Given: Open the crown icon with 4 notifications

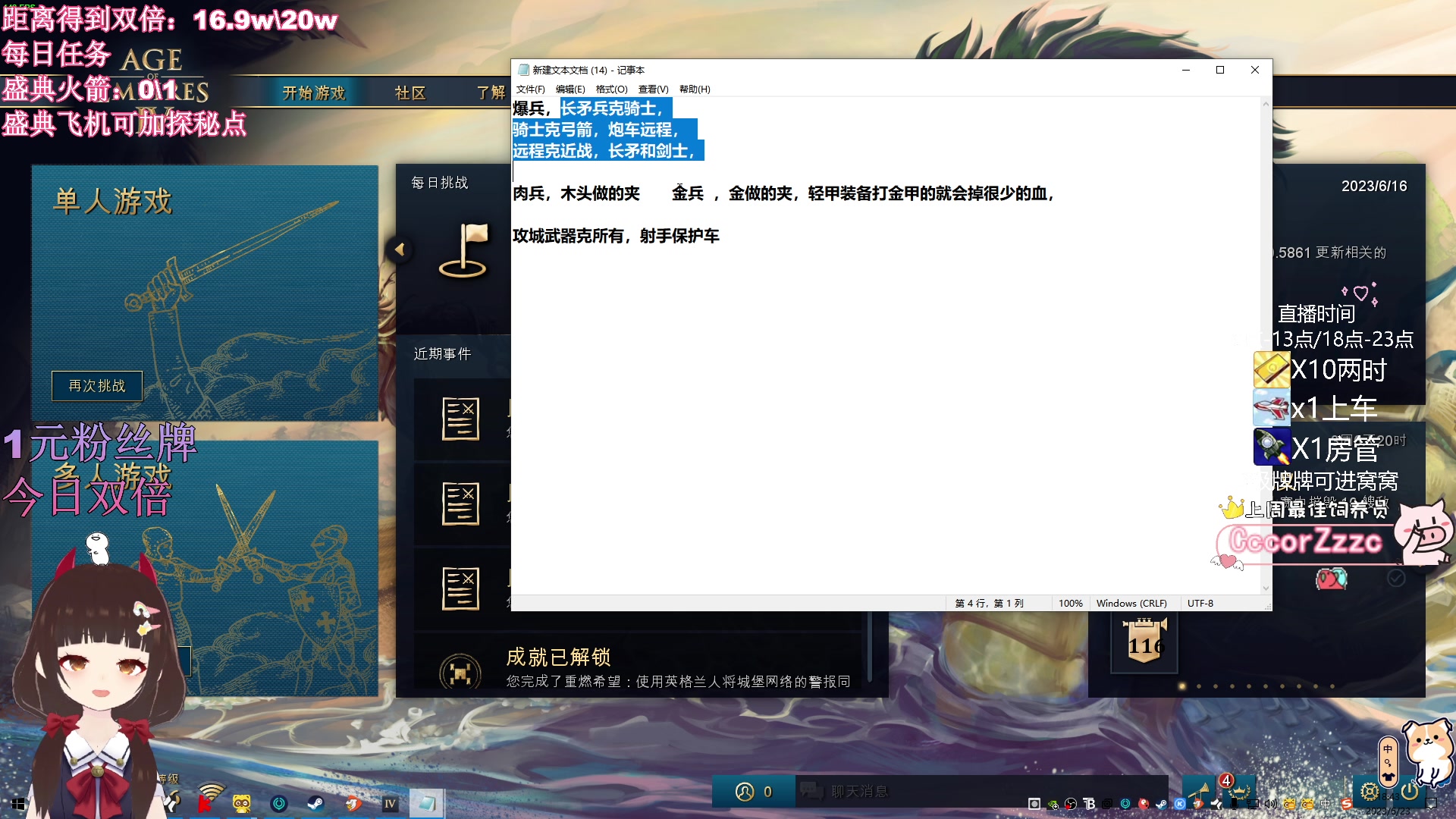Looking at the screenshot, I should tap(1239, 793).
